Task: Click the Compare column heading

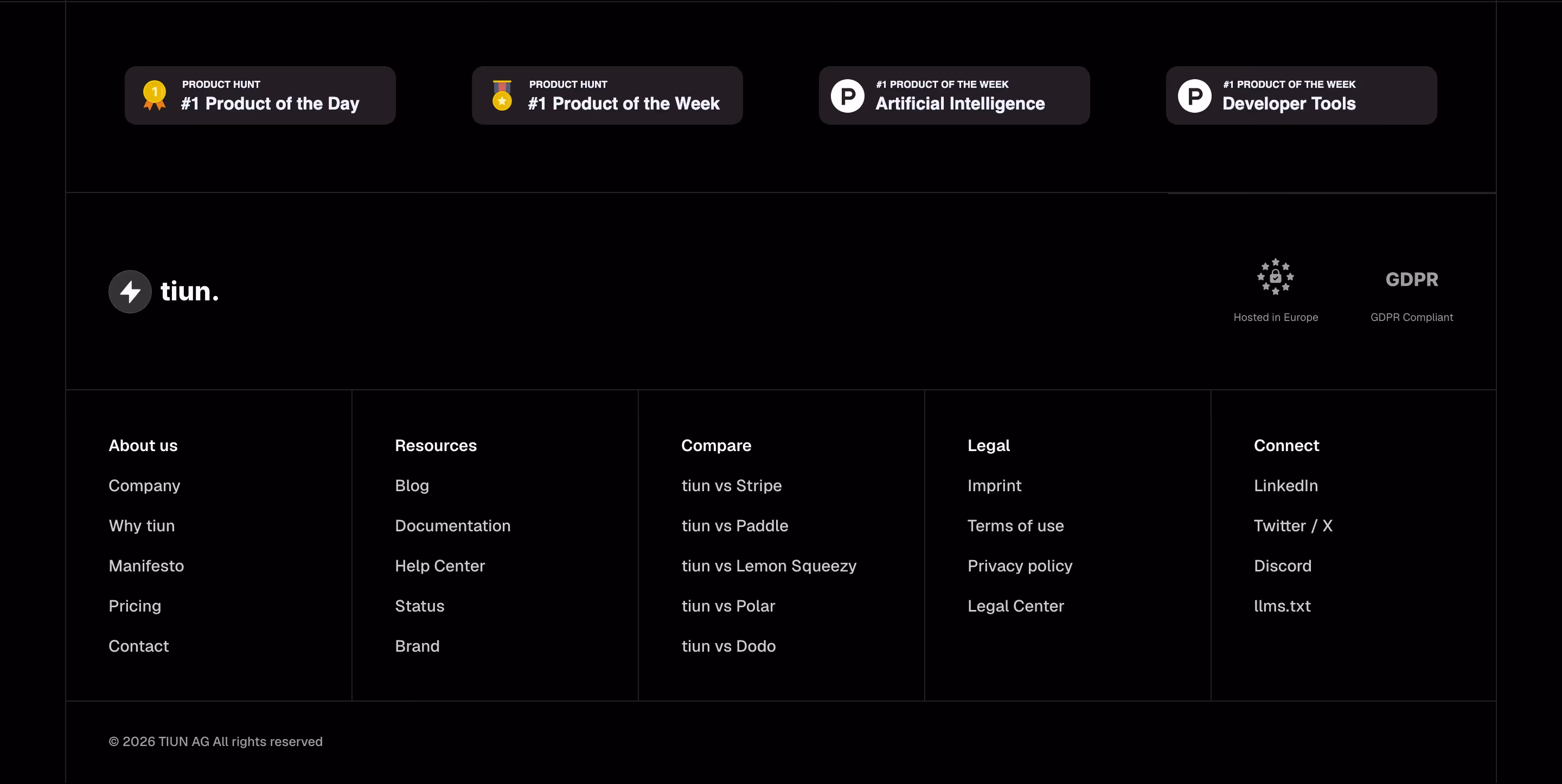Action: [716, 446]
